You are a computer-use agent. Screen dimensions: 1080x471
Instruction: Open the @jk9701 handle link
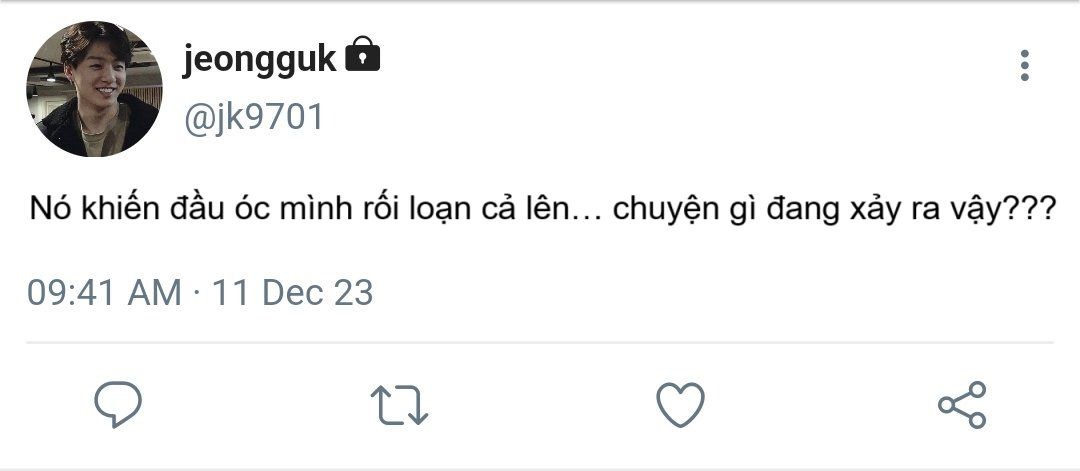coord(253,118)
